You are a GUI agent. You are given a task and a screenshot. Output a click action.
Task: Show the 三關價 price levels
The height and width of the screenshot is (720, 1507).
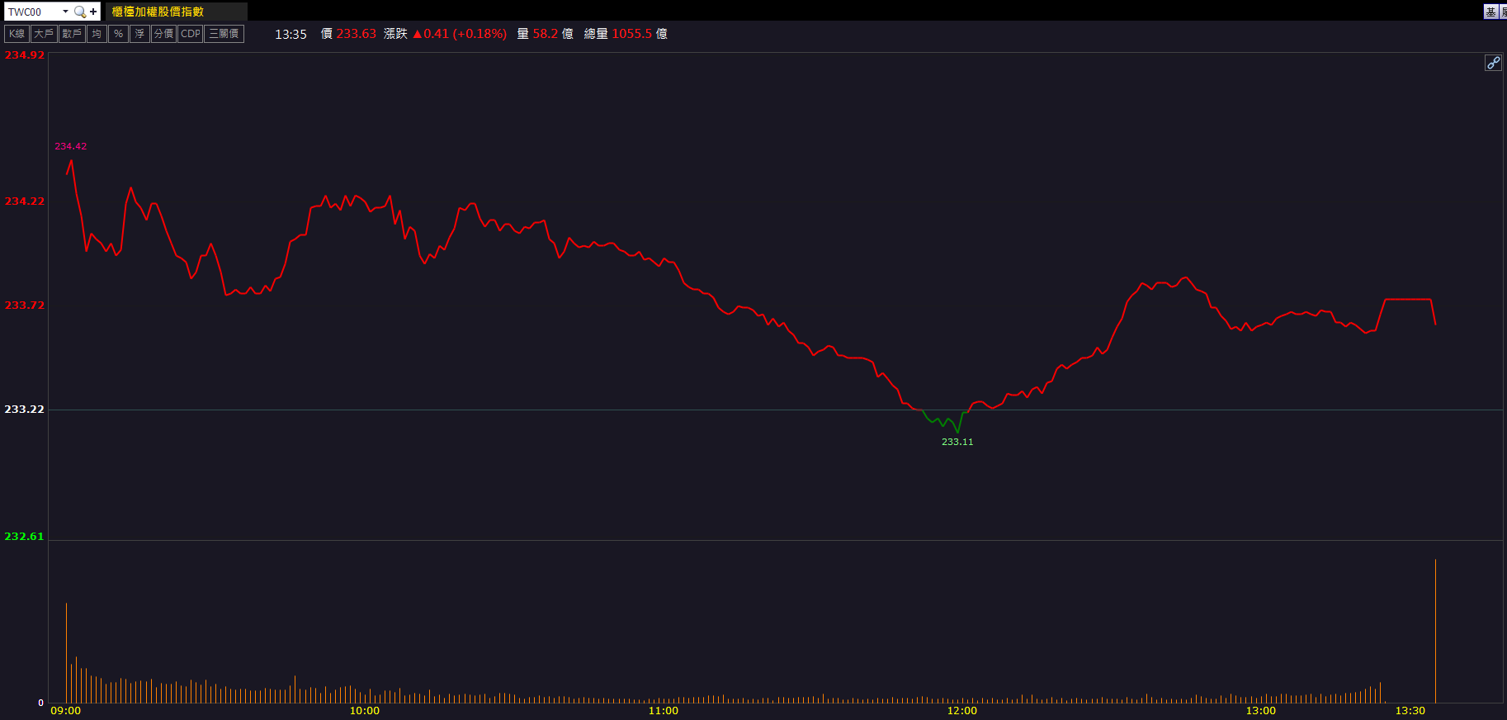tap(224, 34)
